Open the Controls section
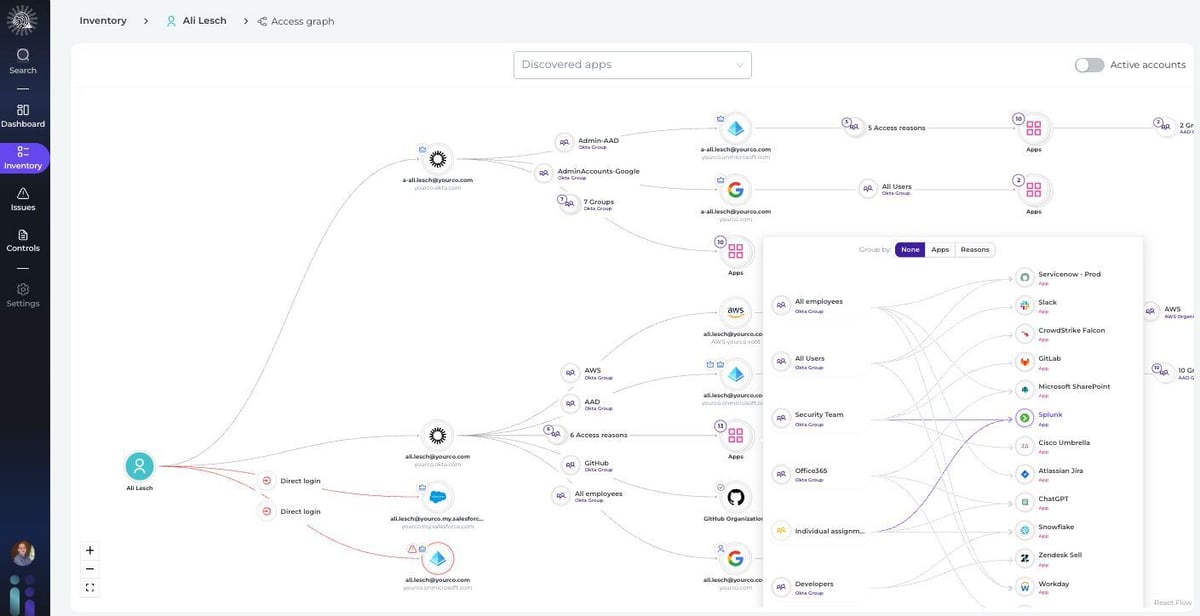 coord(23,240)
